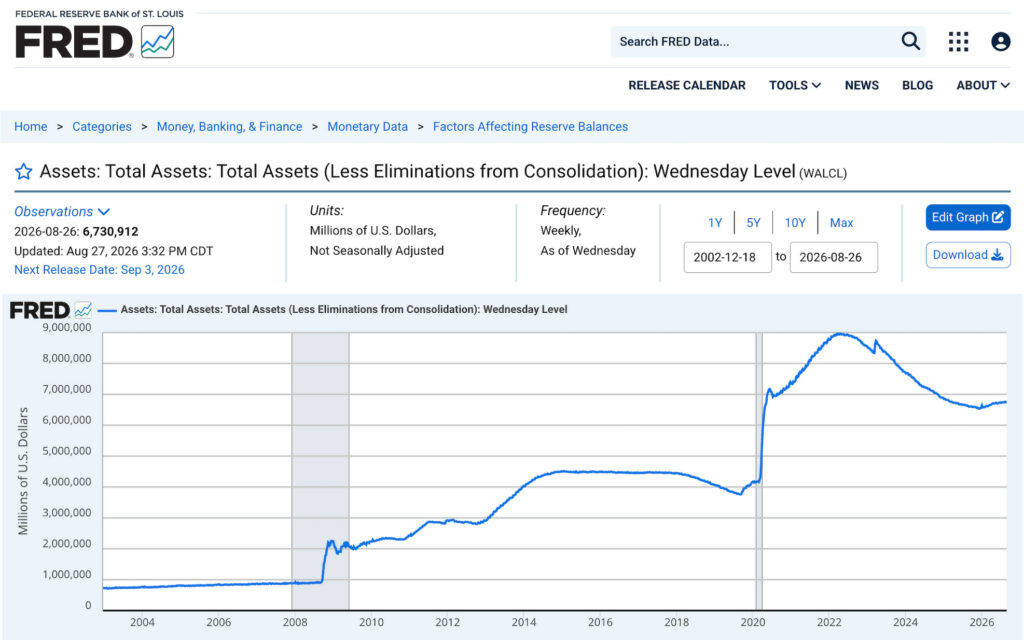Click the Edit Graph button

(968, 217)
